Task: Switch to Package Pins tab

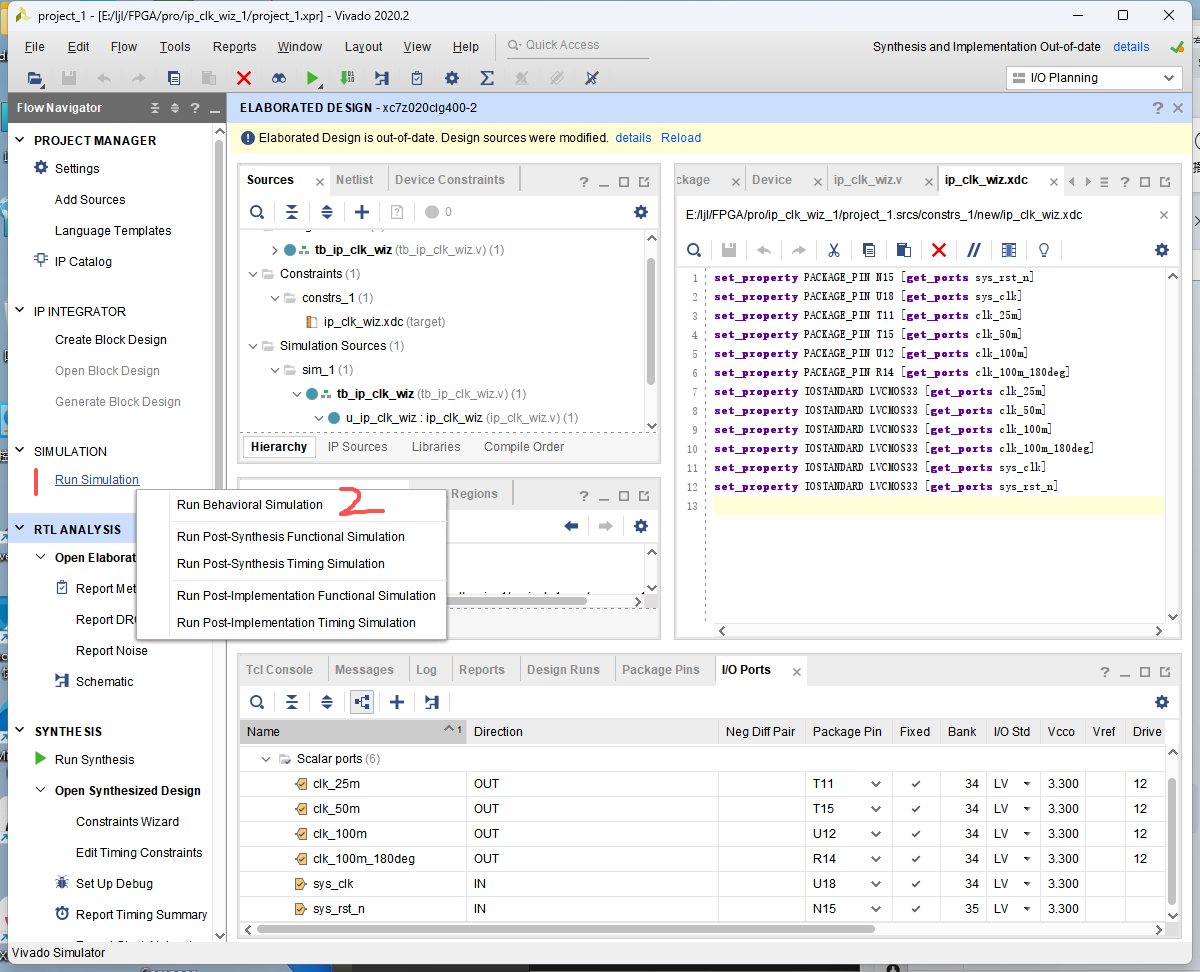Action: pyautogui.click(x=661, y=670)
